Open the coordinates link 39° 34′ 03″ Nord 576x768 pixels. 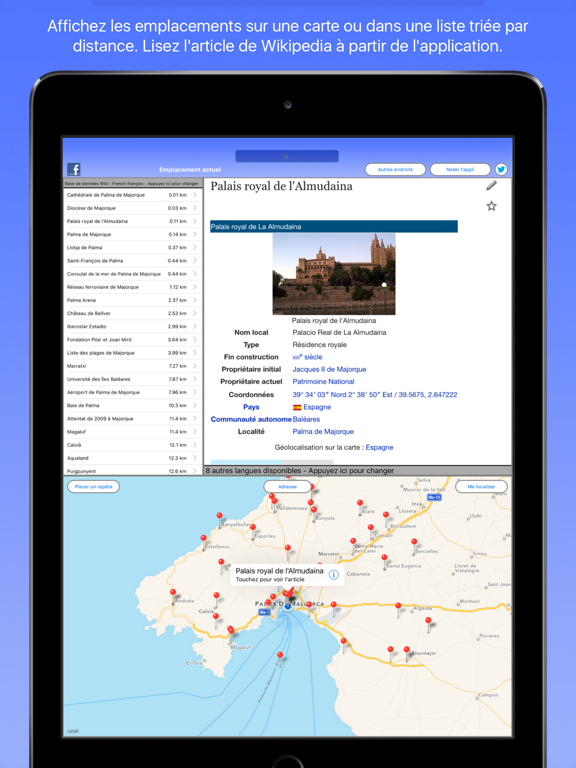[x=375, y=395]
